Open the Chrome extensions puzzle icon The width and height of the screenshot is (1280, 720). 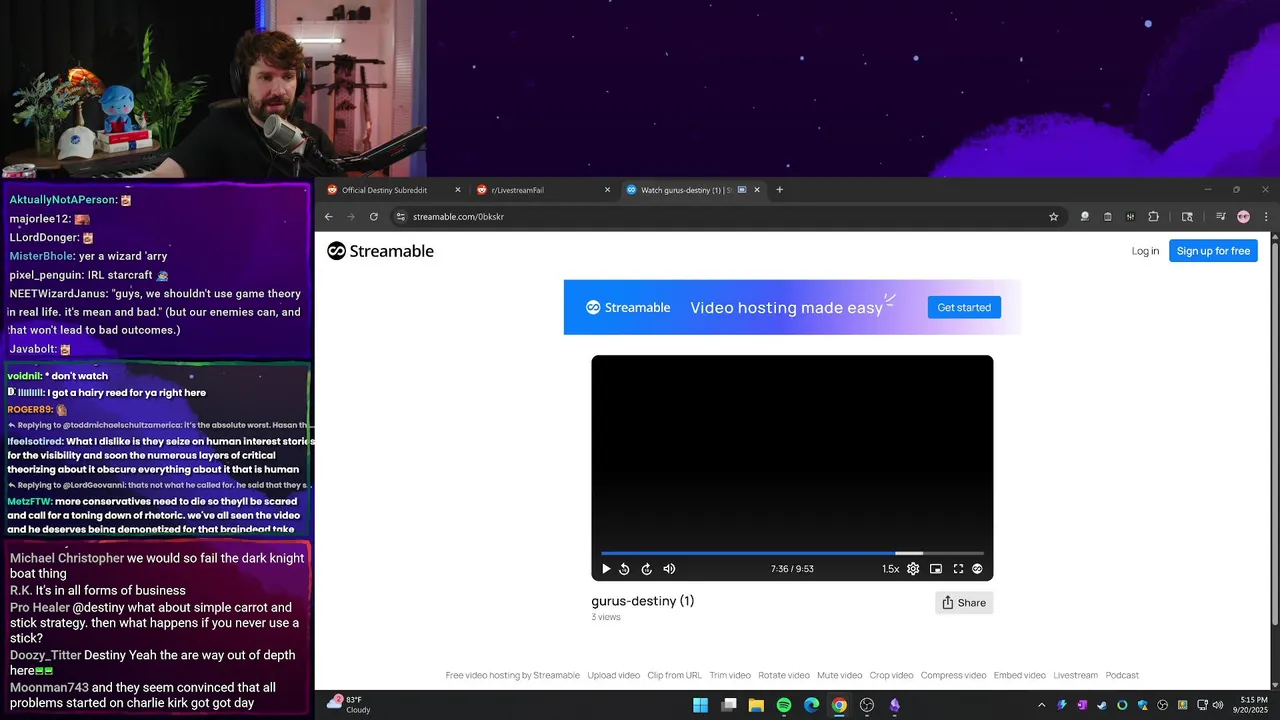coord(1153,216)
